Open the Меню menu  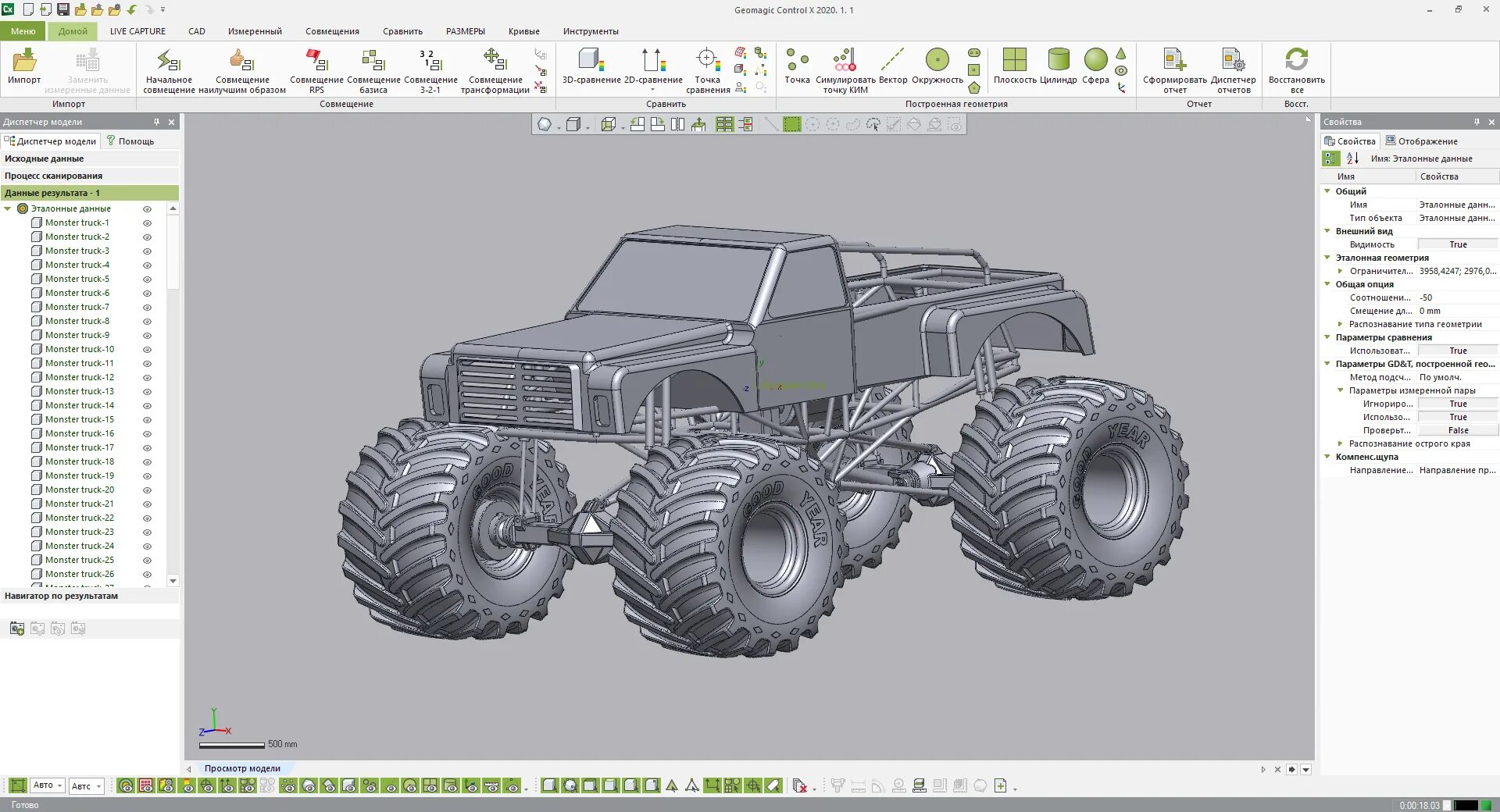23,31
